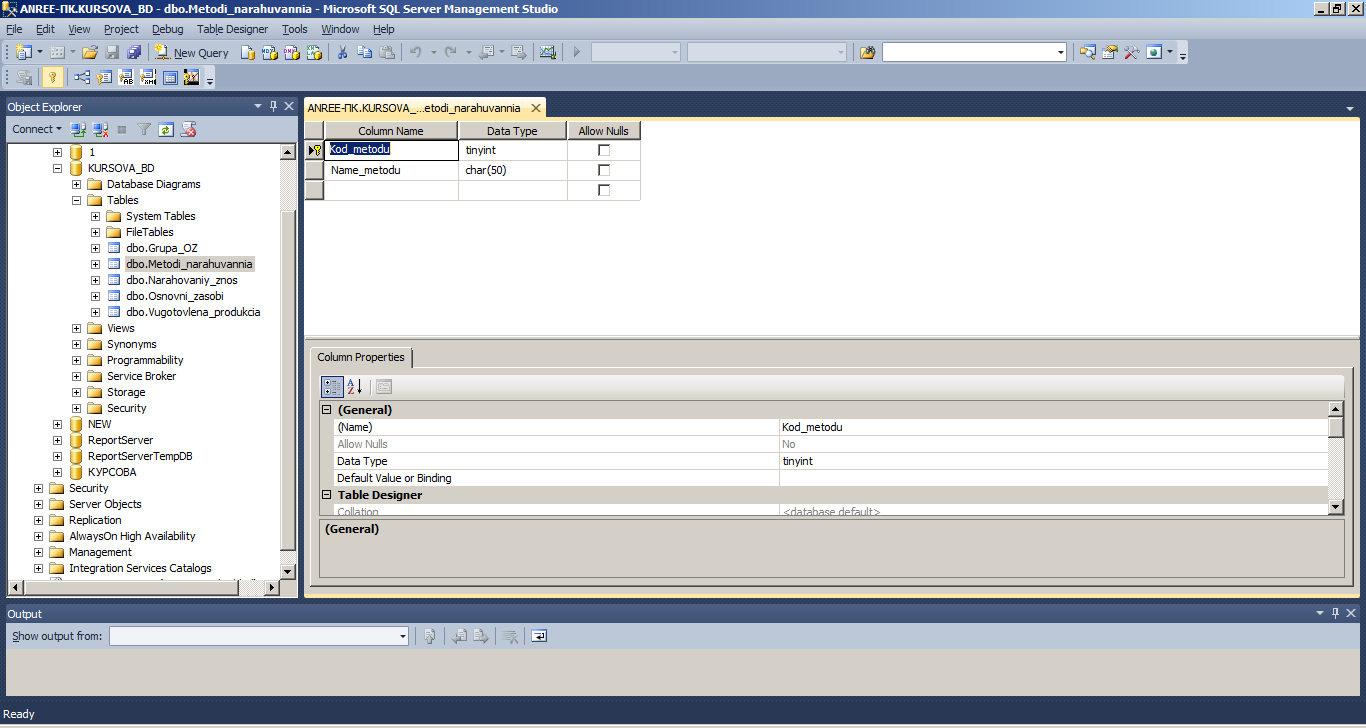
Task: Click the Undo arrow icon
Action: coord(416,52)
